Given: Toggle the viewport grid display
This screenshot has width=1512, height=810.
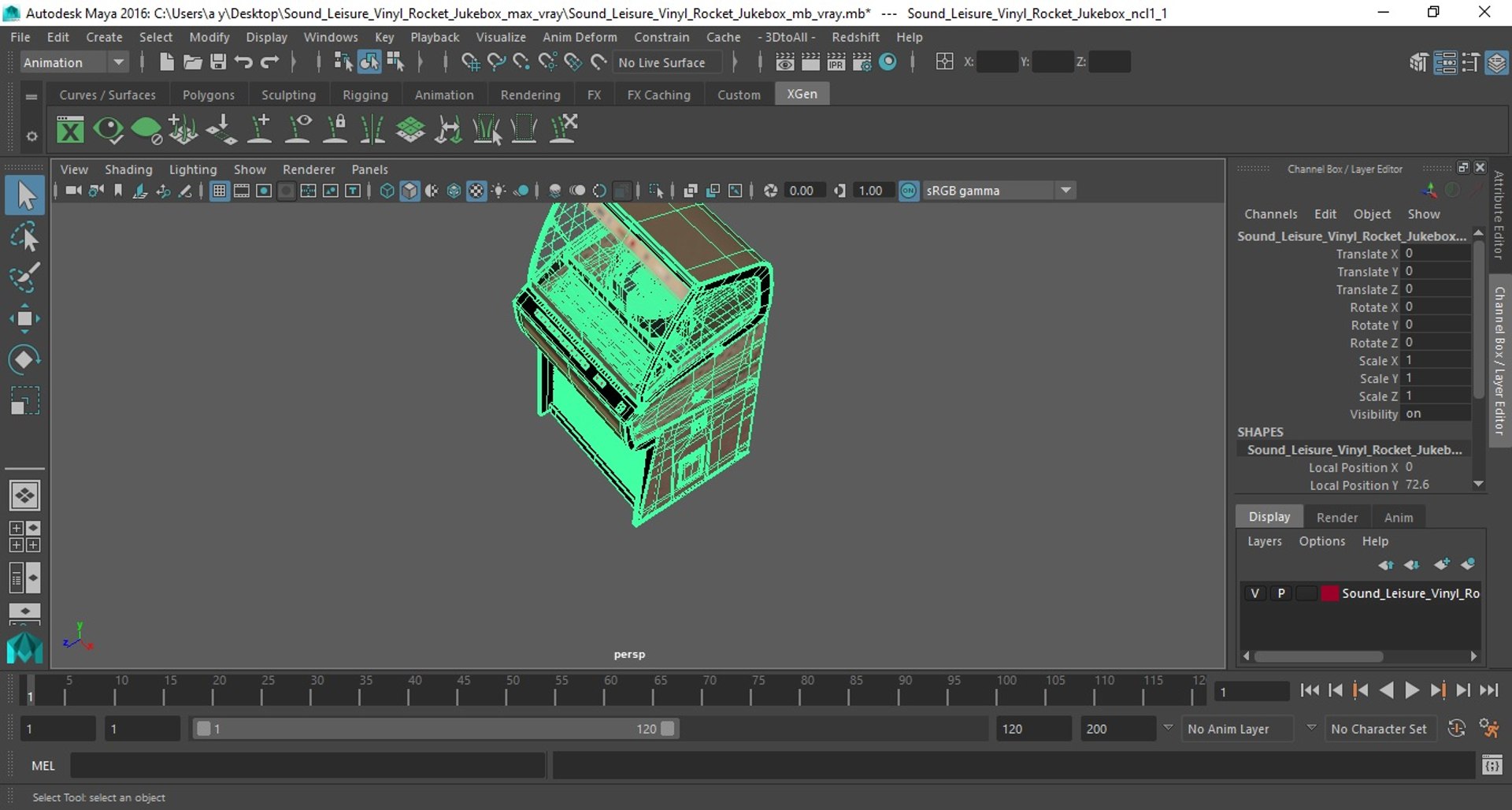Looking at the screenshot, I should pos(219,191).
